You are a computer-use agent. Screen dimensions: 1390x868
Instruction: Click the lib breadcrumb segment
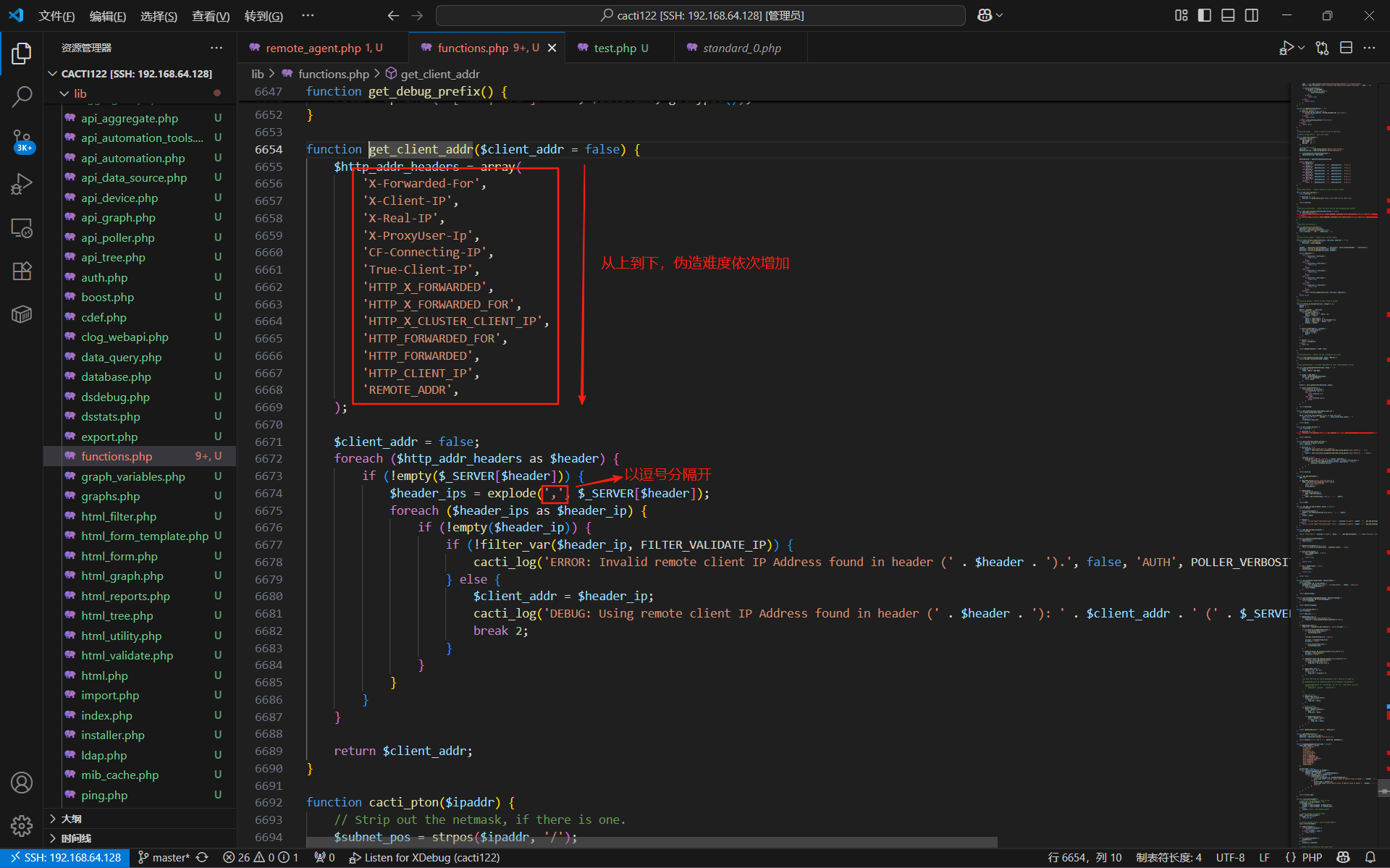[258, 74]
